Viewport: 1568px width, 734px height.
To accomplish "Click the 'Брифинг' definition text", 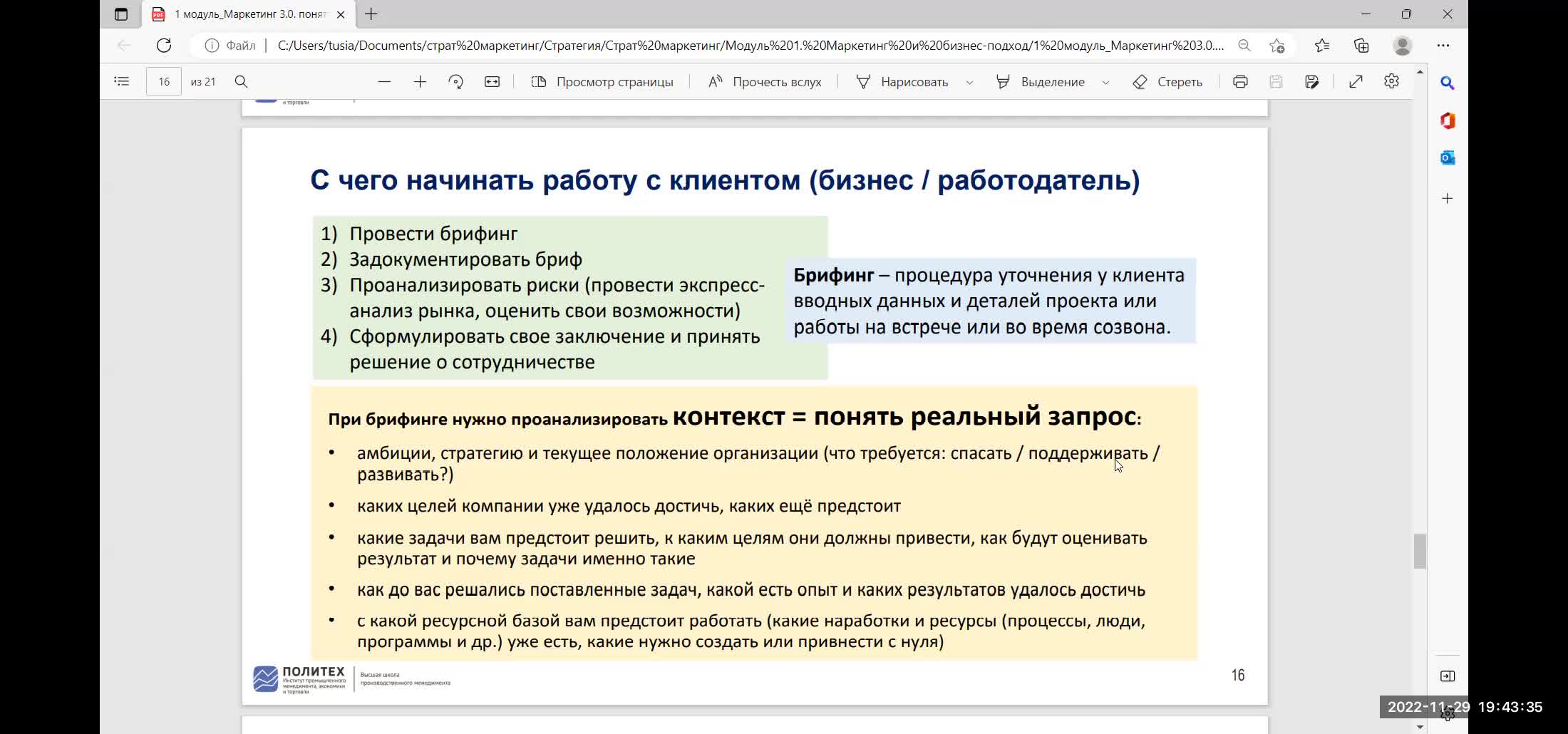I will (989, 301).
